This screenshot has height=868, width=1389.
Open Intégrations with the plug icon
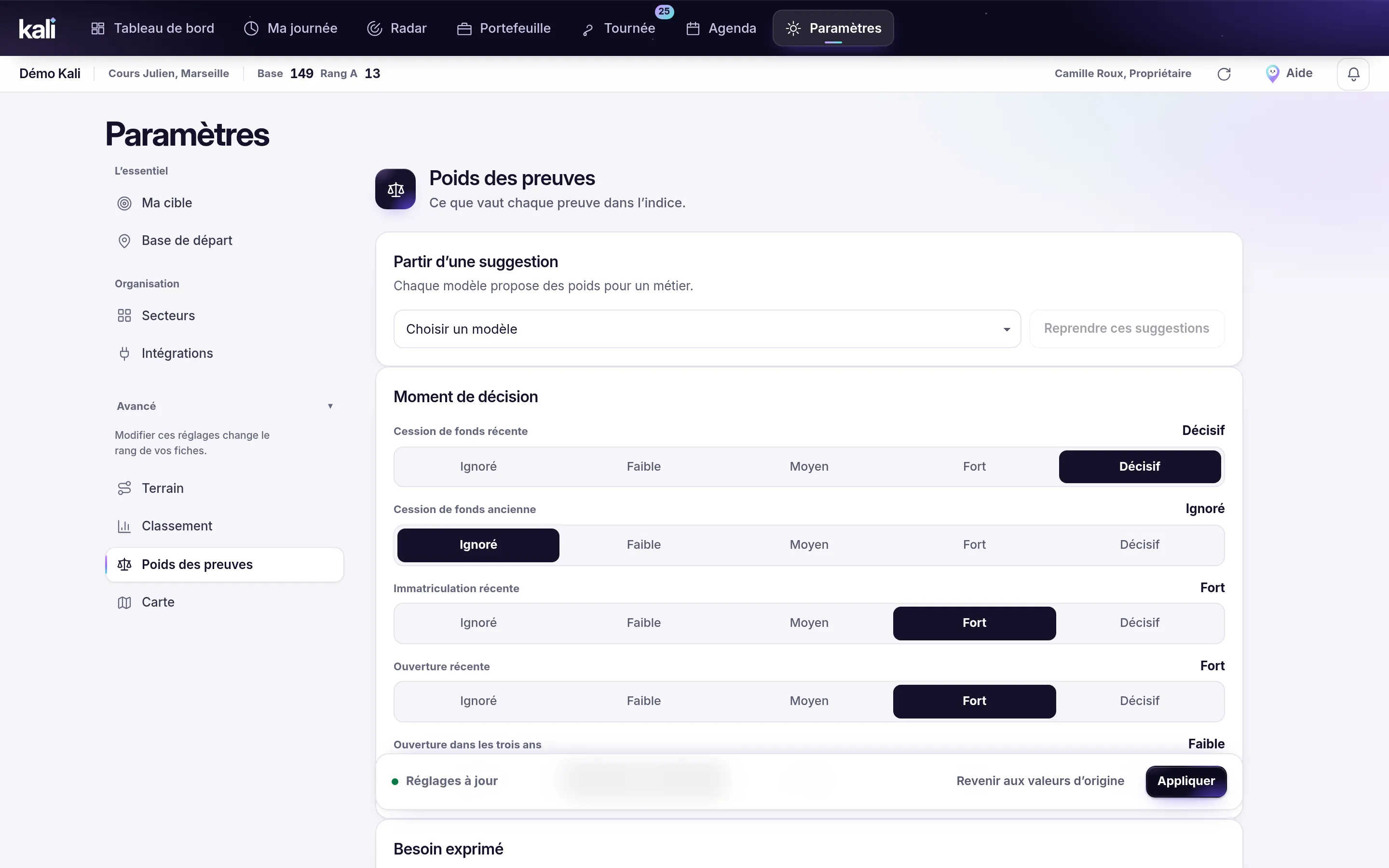pyautogui.click(x=124, y=353)
